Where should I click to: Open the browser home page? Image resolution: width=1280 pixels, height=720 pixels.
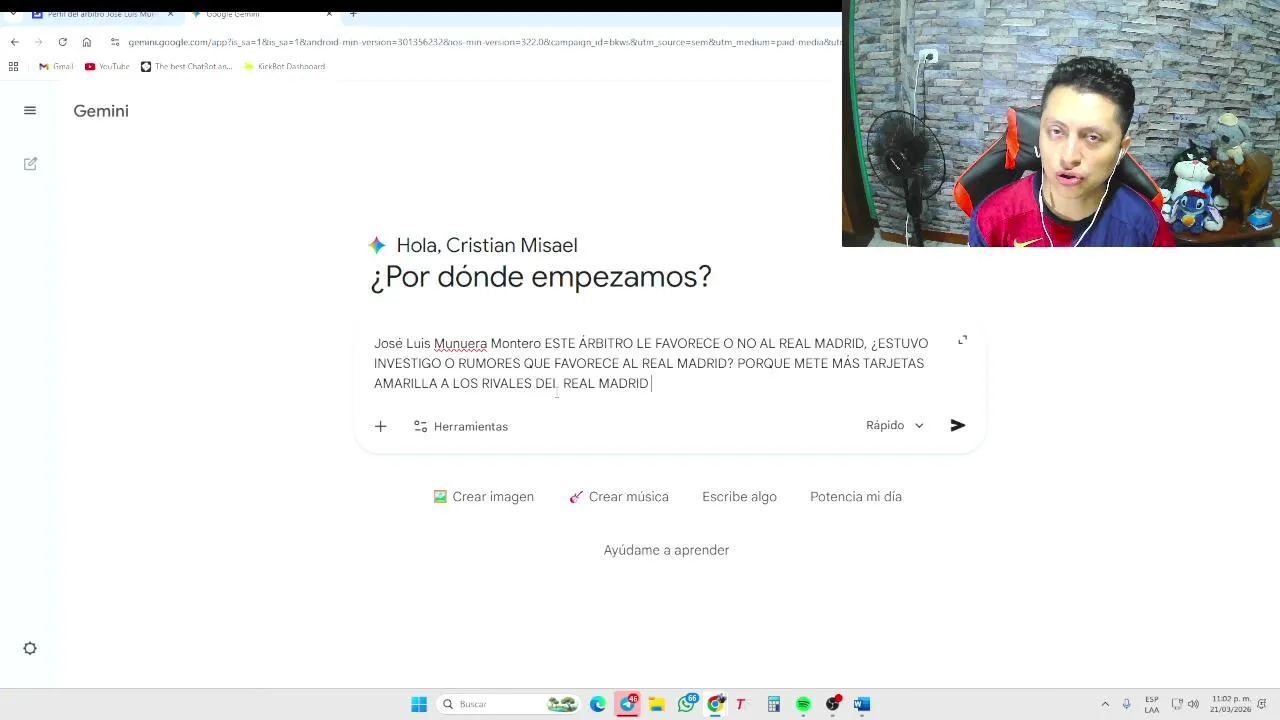87,42
